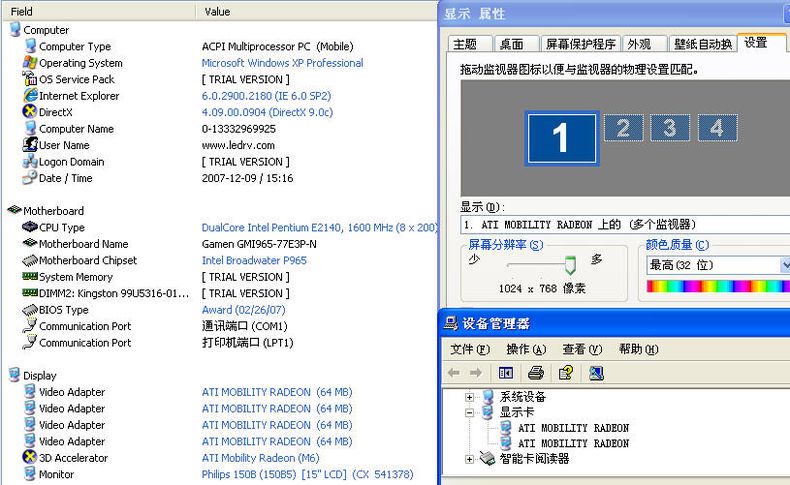Screen dimensions: 790x485
Task: Click the Date / Time icon
Action: click(30, 177)
